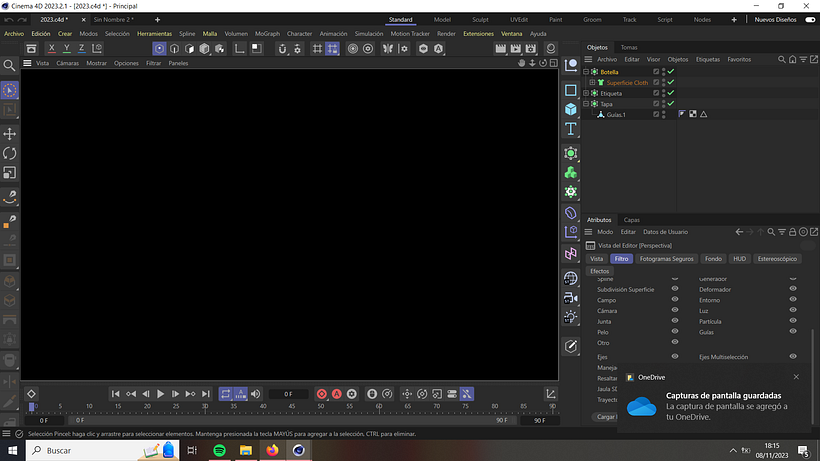Viewport: 820px width, 461px height.
Task: Toggle X axis lock in toolbar
Action: click(x=52, y=48)
